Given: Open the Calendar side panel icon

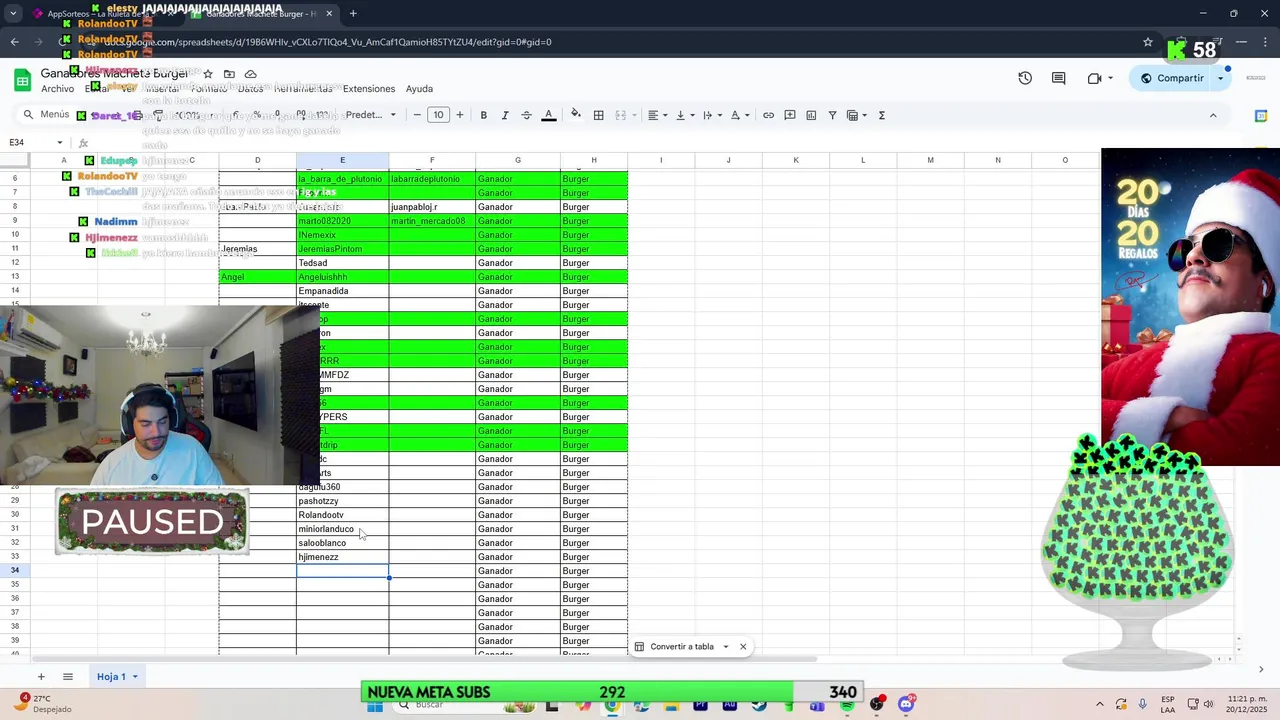Looking at the screenshot, I should pos(1261,116).
